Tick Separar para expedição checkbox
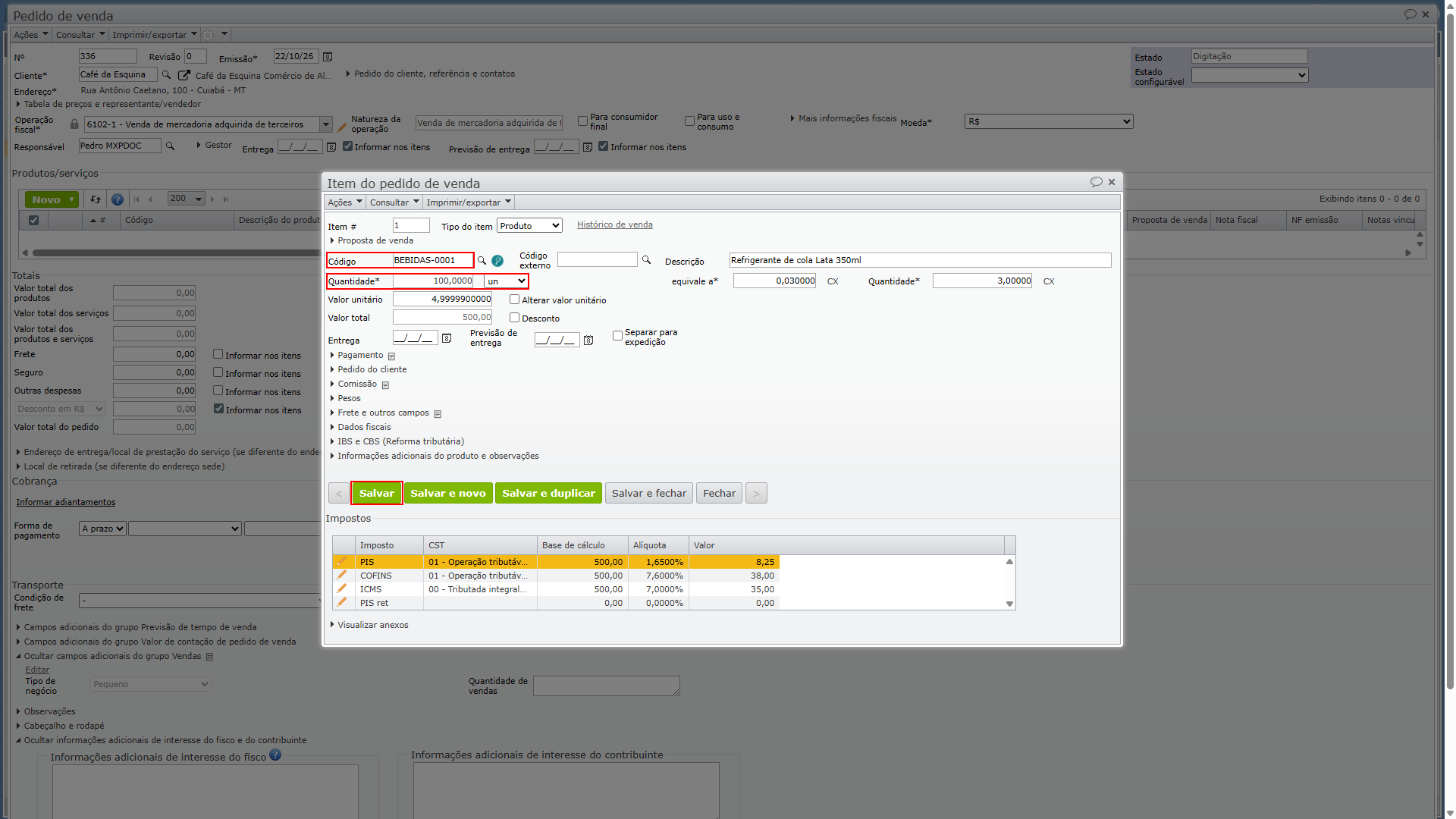The height and width of the screenshot is (819, 1456). (617, 335)
